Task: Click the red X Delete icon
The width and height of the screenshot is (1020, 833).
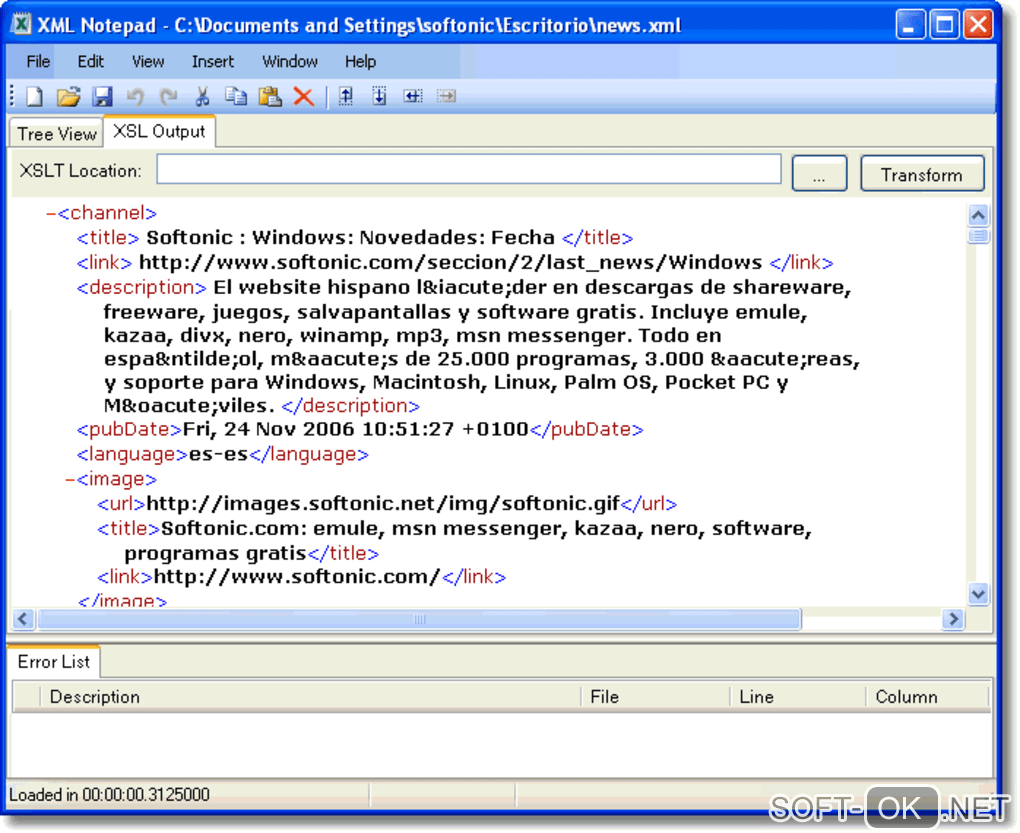Action: click(304, 97)
